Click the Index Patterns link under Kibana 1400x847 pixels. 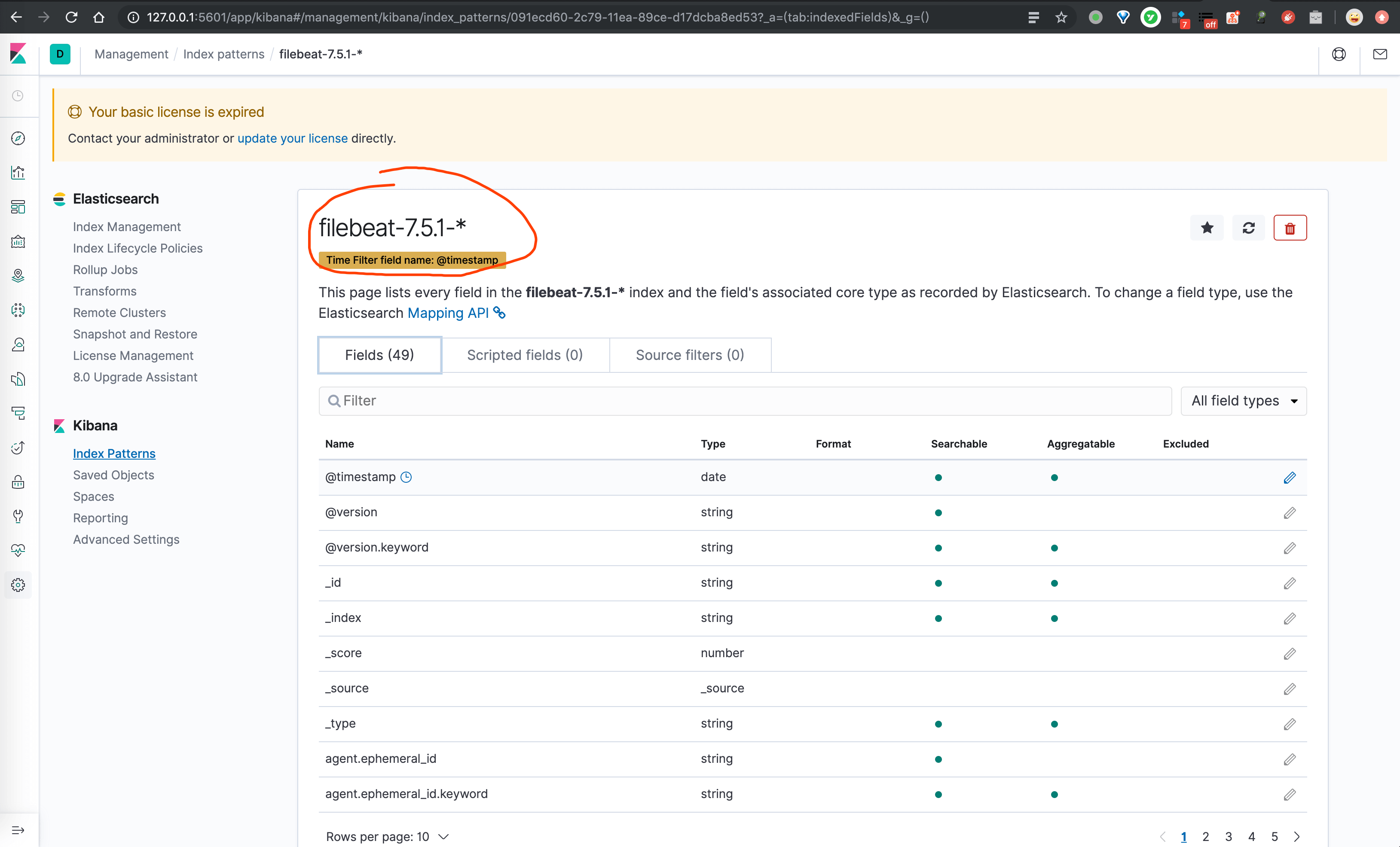click(x=114, y=453)
